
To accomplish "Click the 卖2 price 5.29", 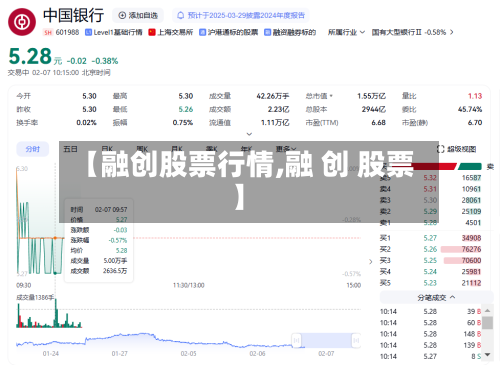I will click(430, 211).
